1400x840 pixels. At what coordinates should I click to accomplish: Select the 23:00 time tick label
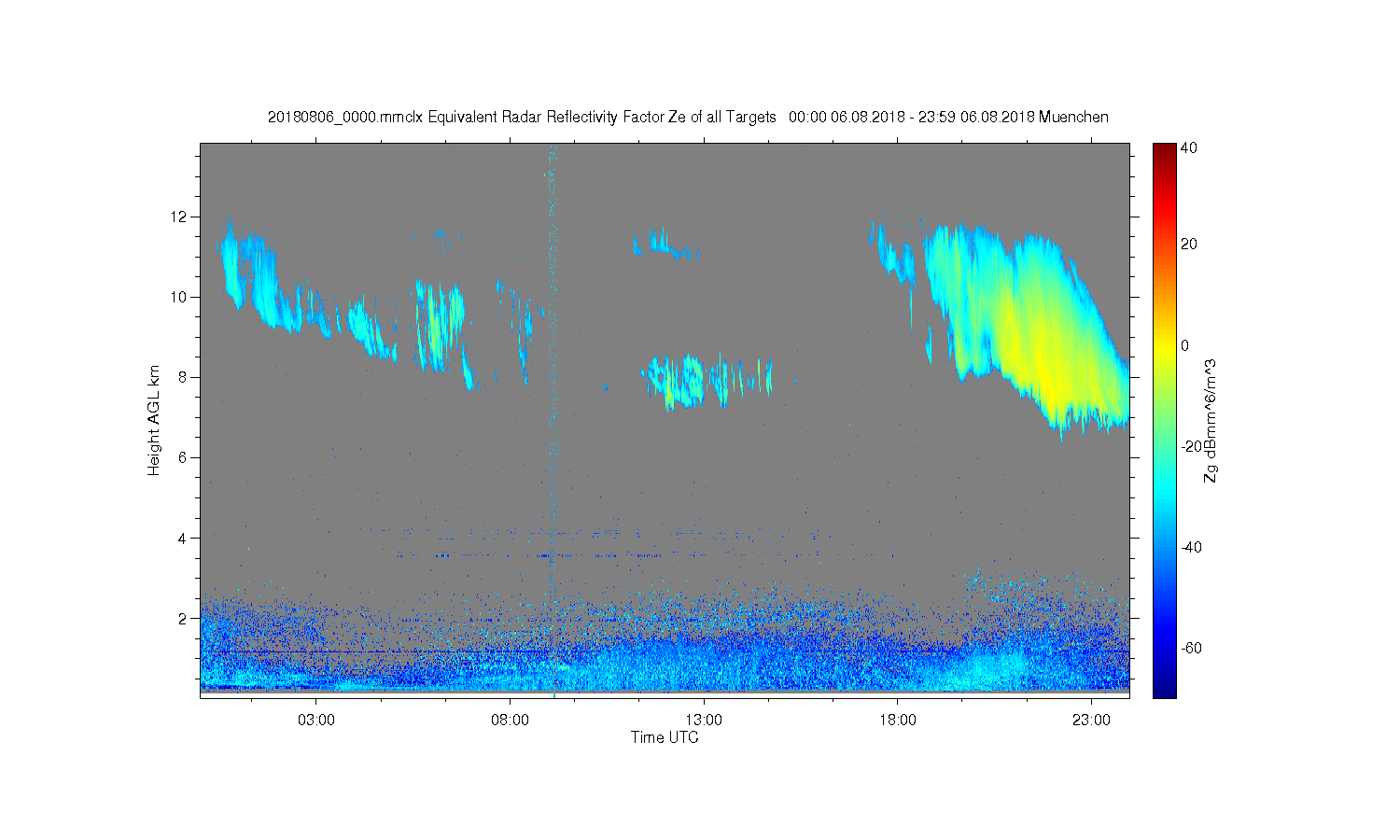pos(1091,721)
